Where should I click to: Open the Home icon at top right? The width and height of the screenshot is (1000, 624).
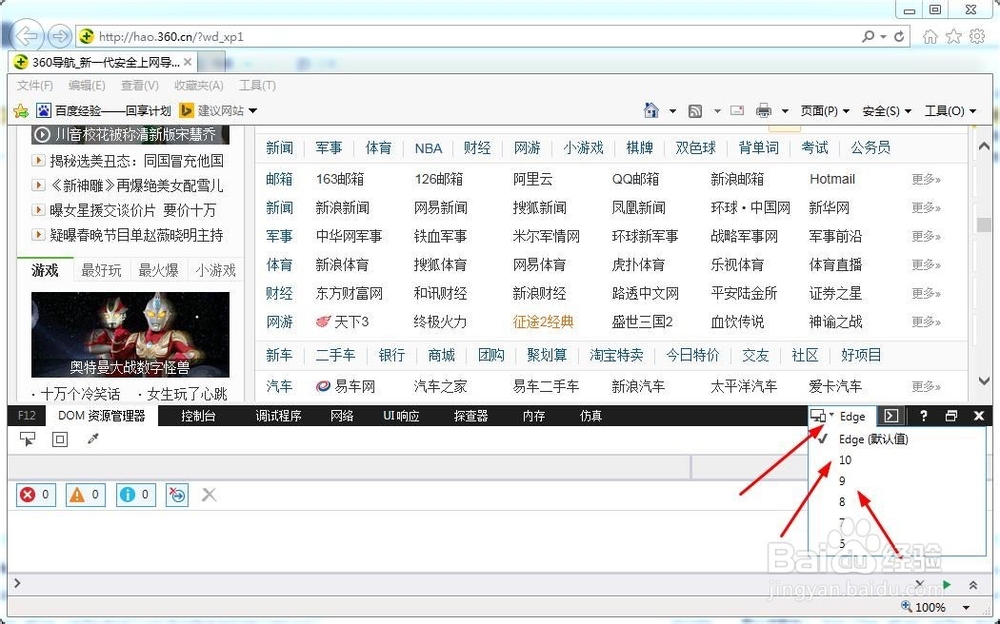[930, 36]
